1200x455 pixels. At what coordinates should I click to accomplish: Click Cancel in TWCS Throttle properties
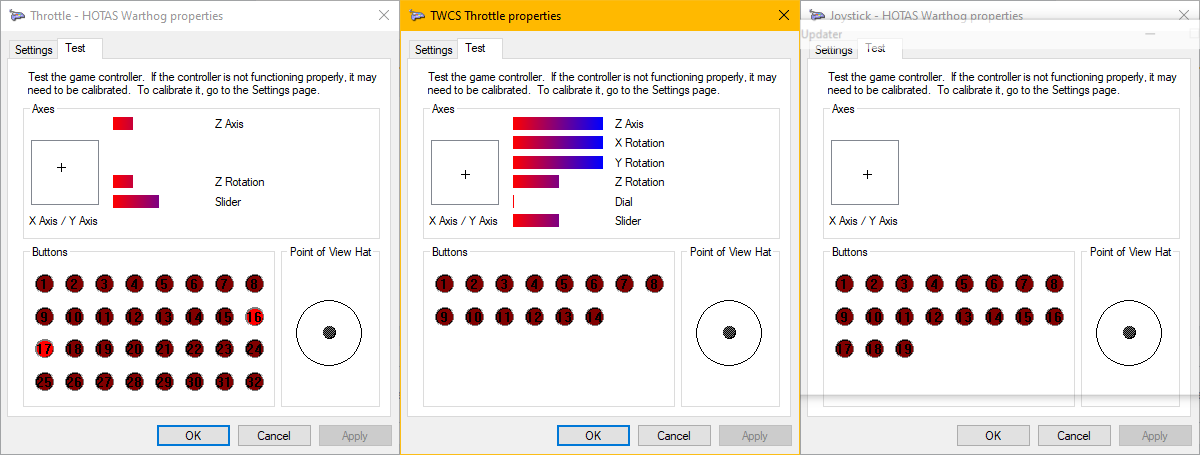coord(674,436)
